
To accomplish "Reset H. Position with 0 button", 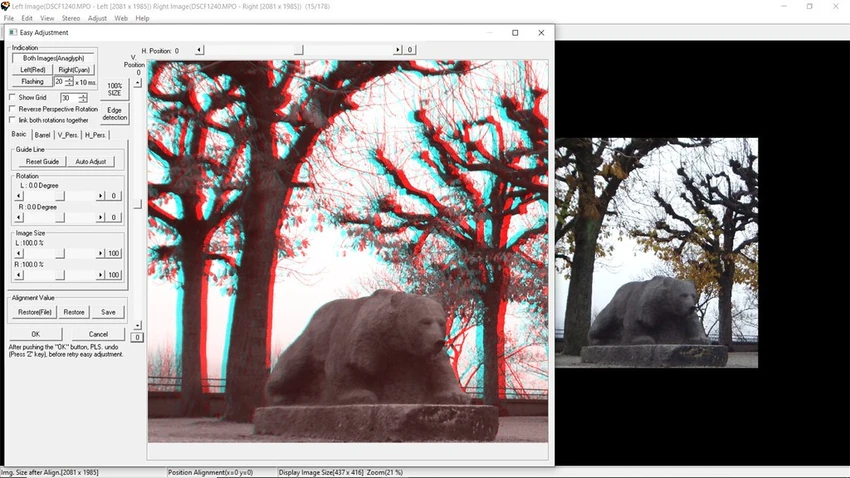I will (410, 50).
